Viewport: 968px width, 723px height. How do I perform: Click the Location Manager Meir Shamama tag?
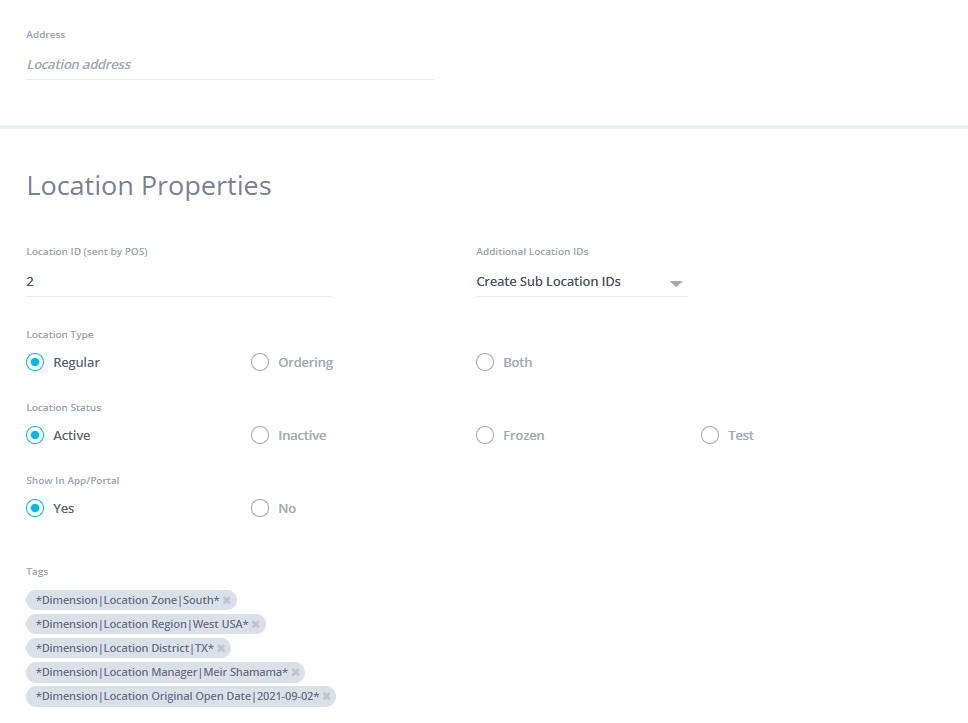[x=161, y=672]
